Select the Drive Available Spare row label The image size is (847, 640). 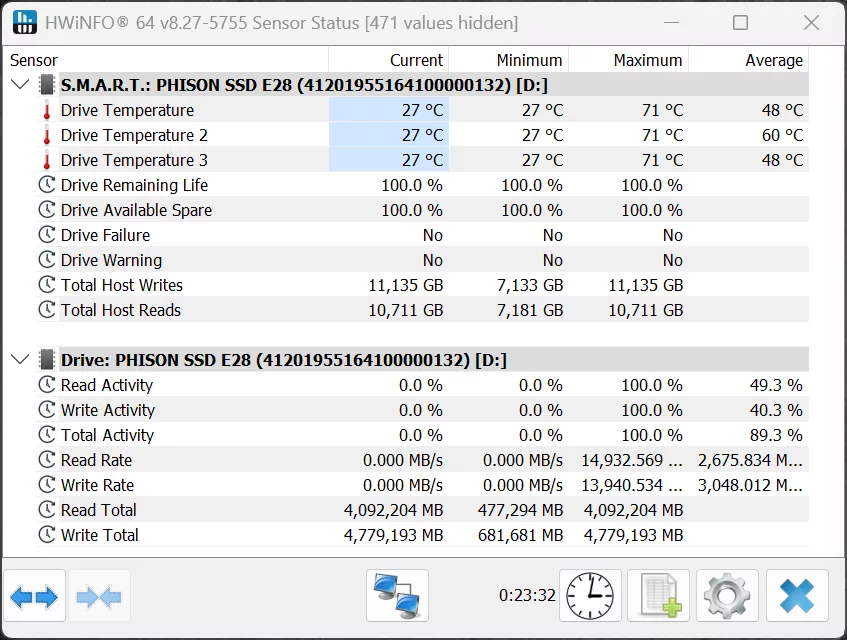tap(136, 210)
